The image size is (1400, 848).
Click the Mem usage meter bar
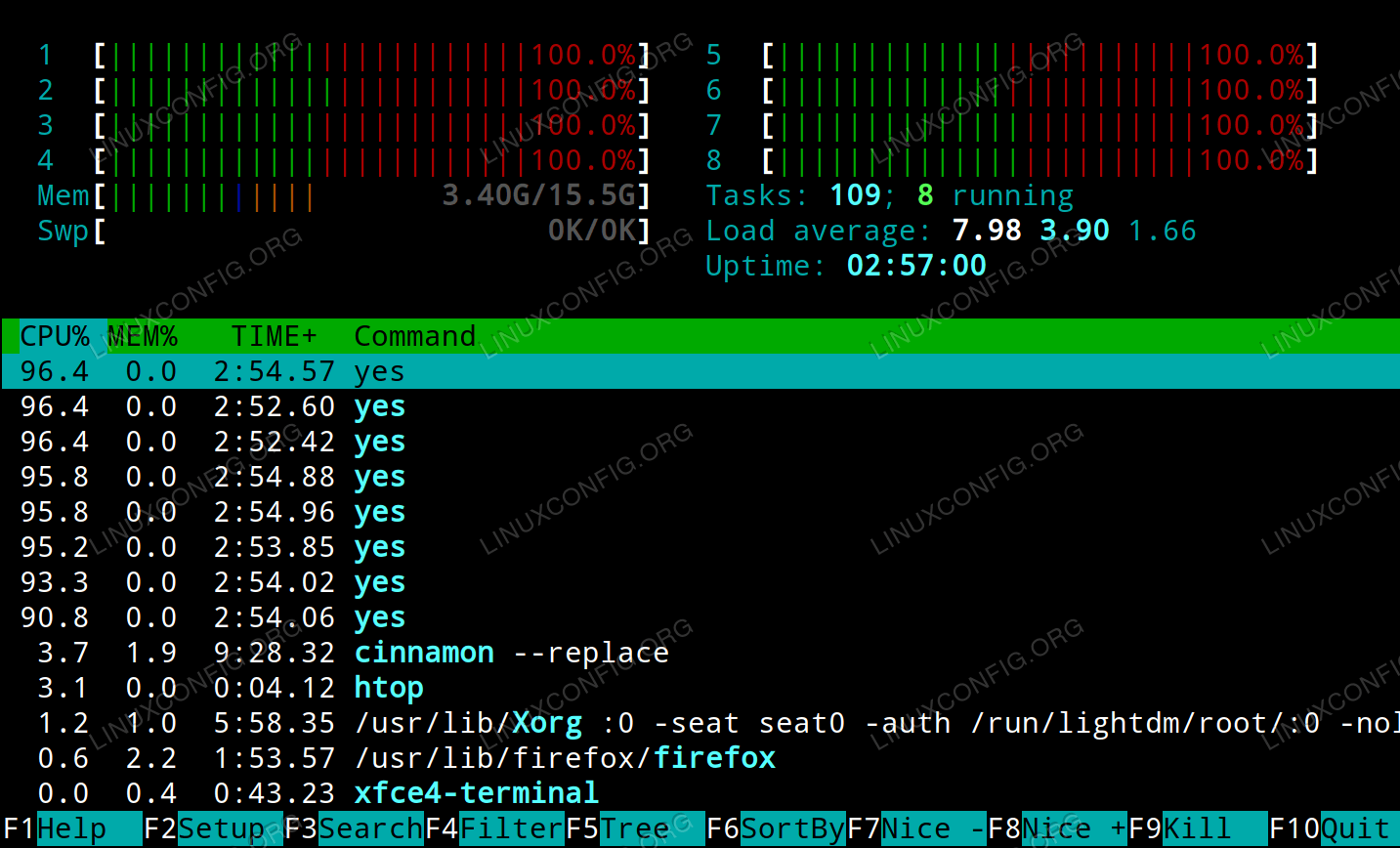(371, 196)
